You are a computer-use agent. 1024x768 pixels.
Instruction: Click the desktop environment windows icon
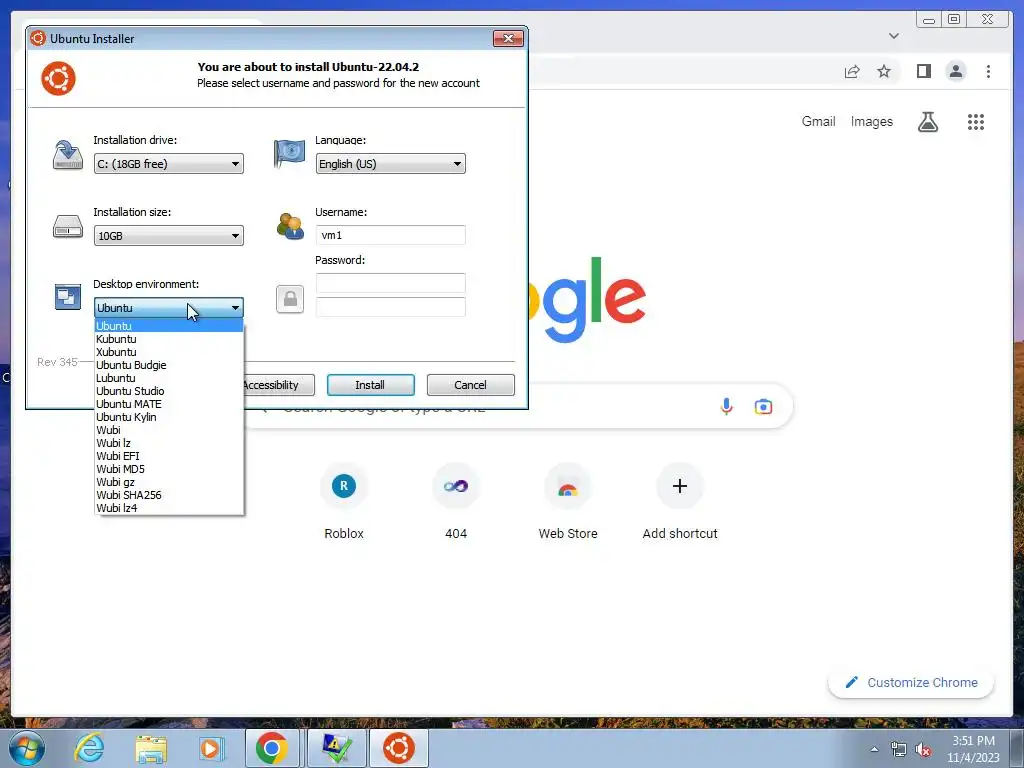click(x=67, y=297)
